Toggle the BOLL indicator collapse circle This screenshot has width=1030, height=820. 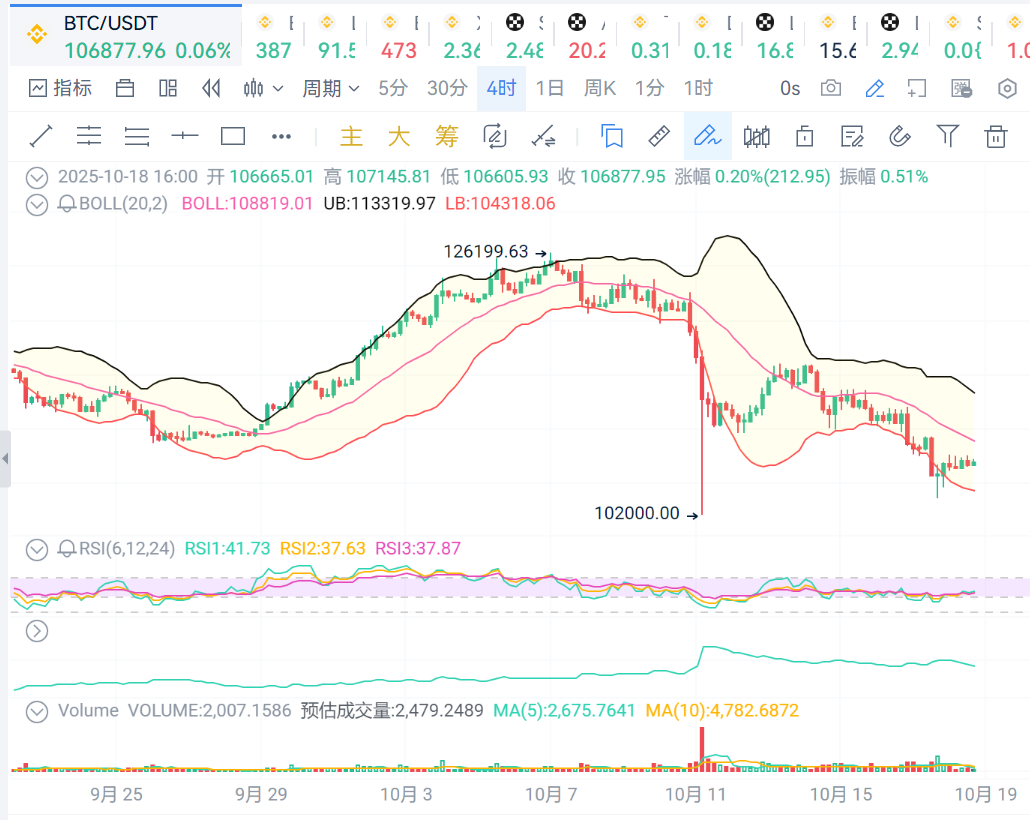pos(37,204)
